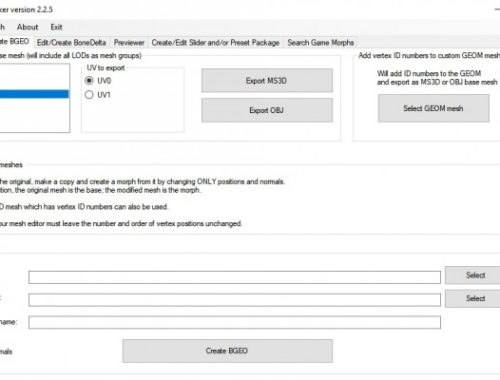Click the Export OBJ button
The image size is (500, 380).
click(267, 110)
